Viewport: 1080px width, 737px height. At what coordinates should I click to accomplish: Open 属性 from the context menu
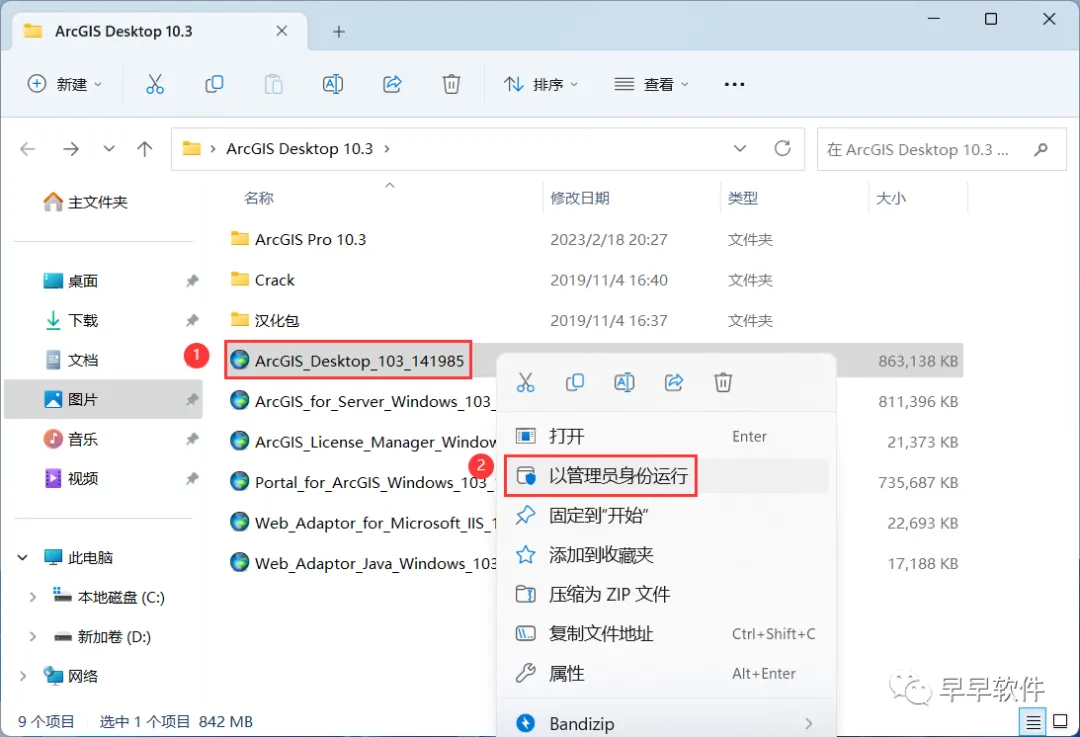666,673
